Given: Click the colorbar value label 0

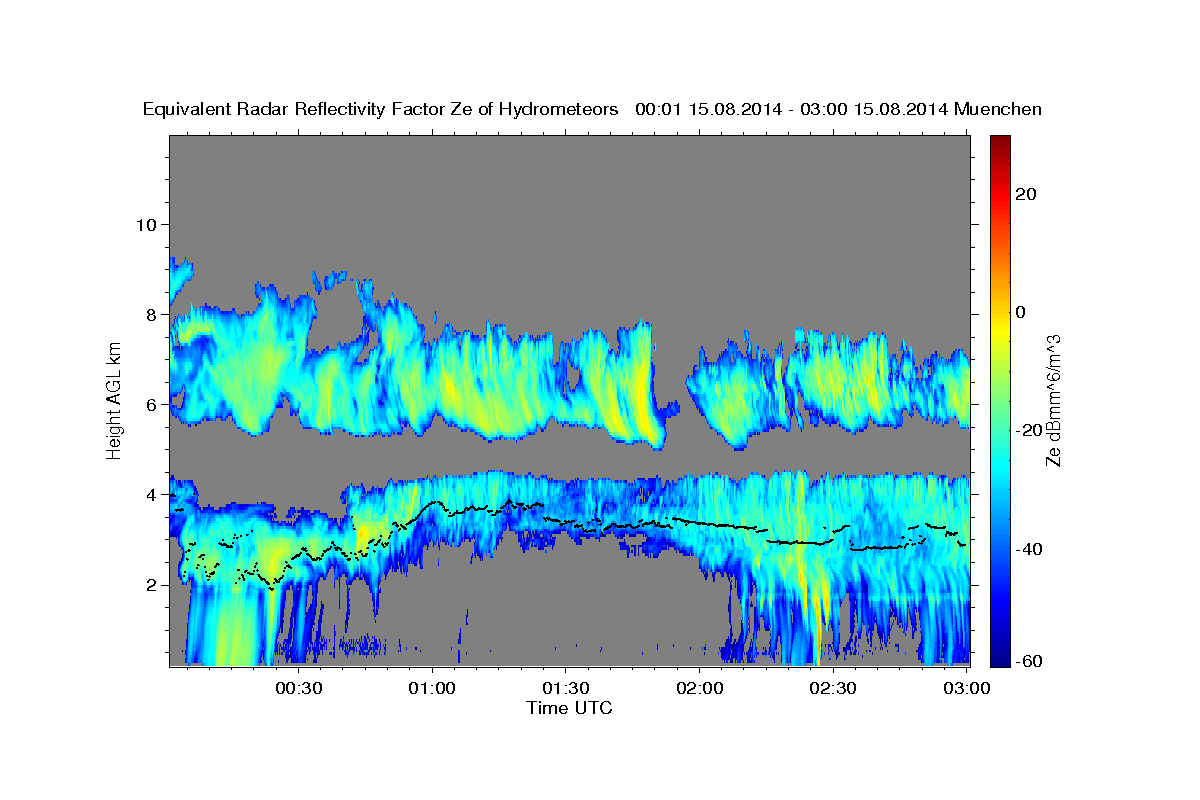Looking at the screenshot, I should [x=1021, y=312].
